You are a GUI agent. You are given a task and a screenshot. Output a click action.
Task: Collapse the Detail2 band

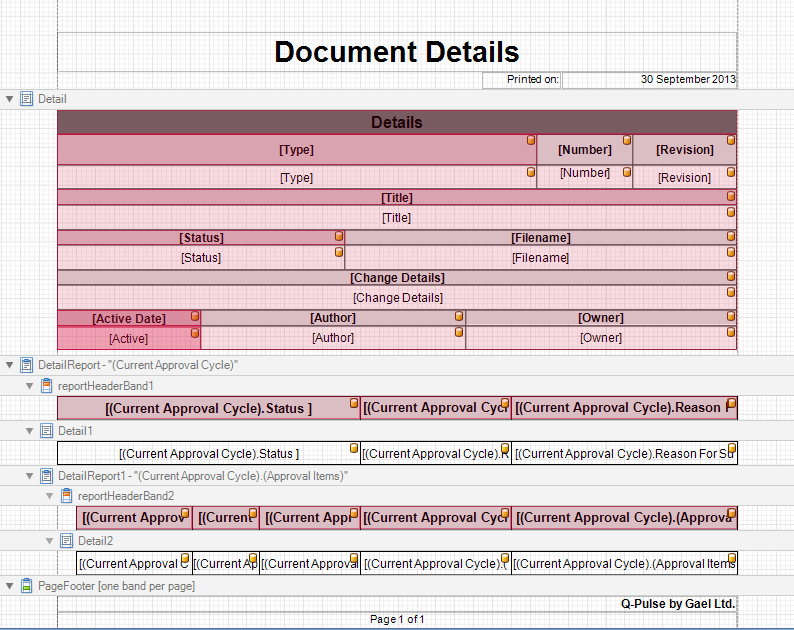[x=49, y=541]
